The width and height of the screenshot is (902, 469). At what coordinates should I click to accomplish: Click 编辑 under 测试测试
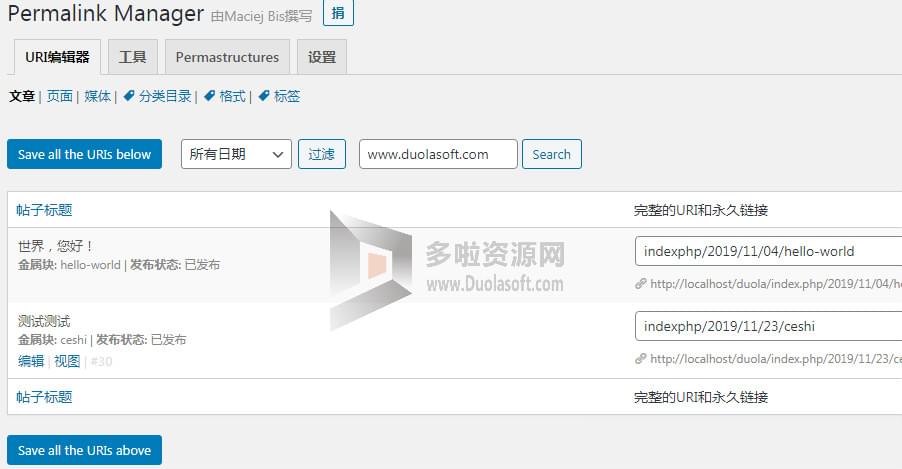coord(31,361)
